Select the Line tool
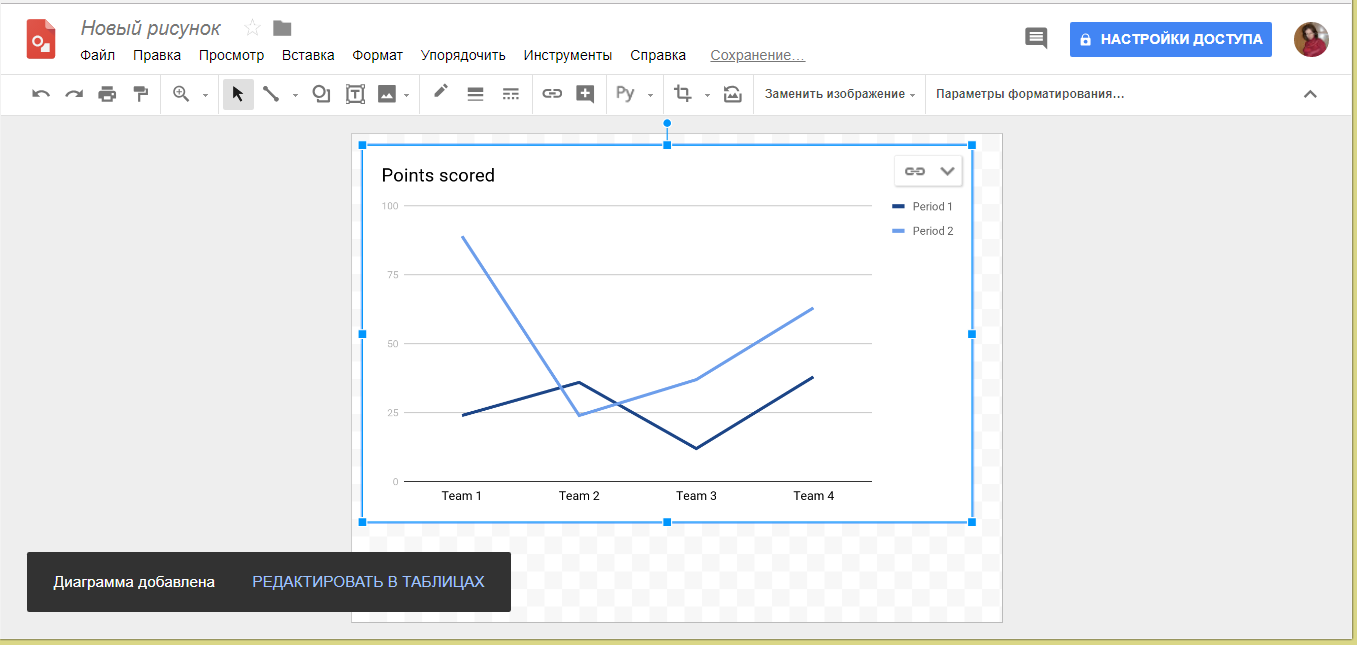The width and height of the screenshot is (1357, 645). [x=271, y=94]
